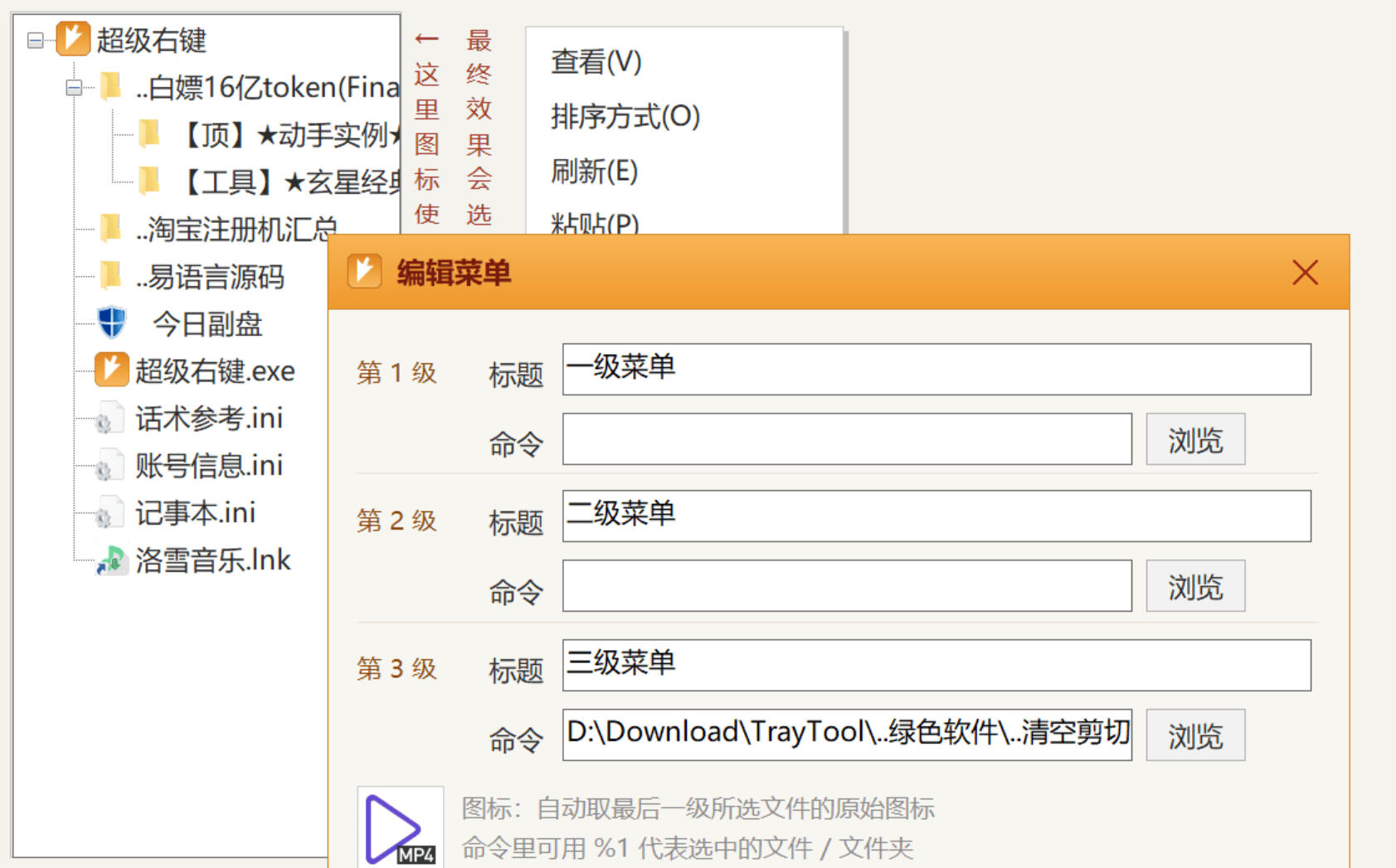Close the 编辑菜单 dialog
The image size is (1396, 868).
coord(1305,273)
